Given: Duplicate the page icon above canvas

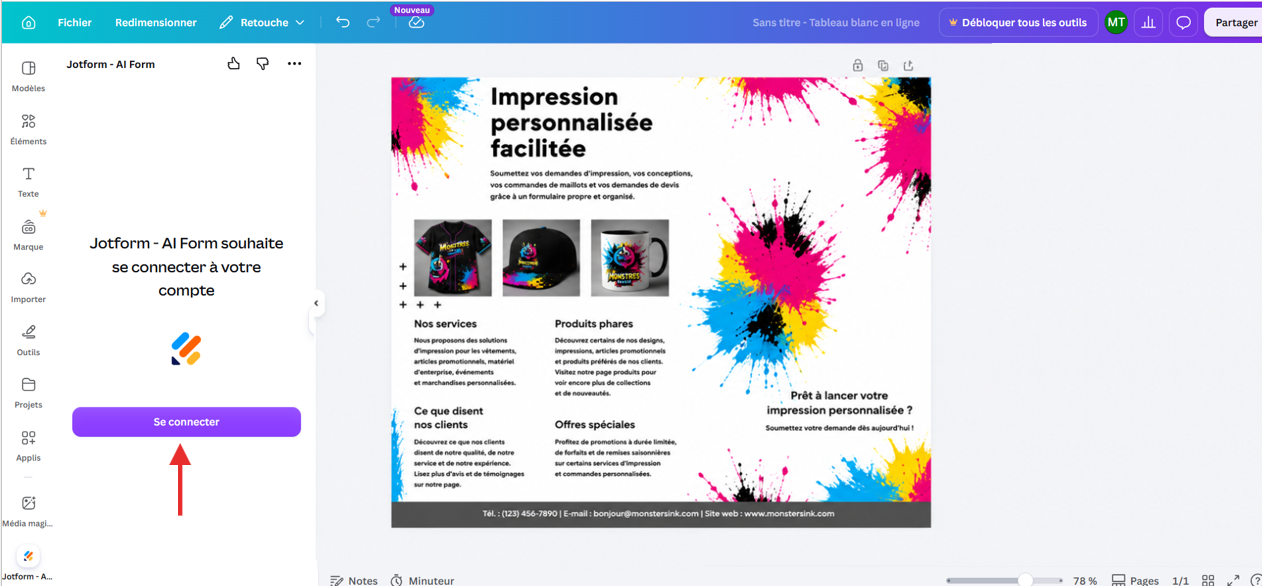Looking at the screenshot, I should click(883, 65).
